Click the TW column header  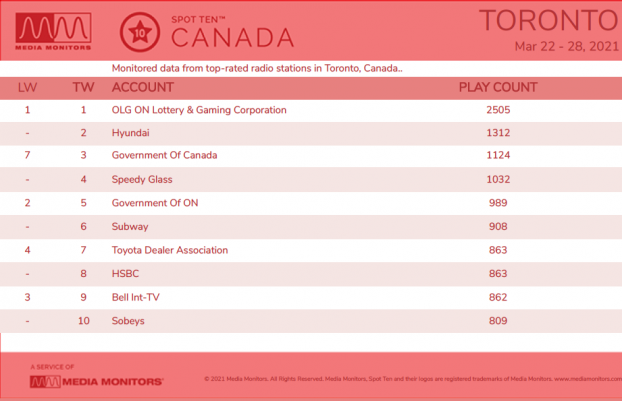(x=83, y=87)
